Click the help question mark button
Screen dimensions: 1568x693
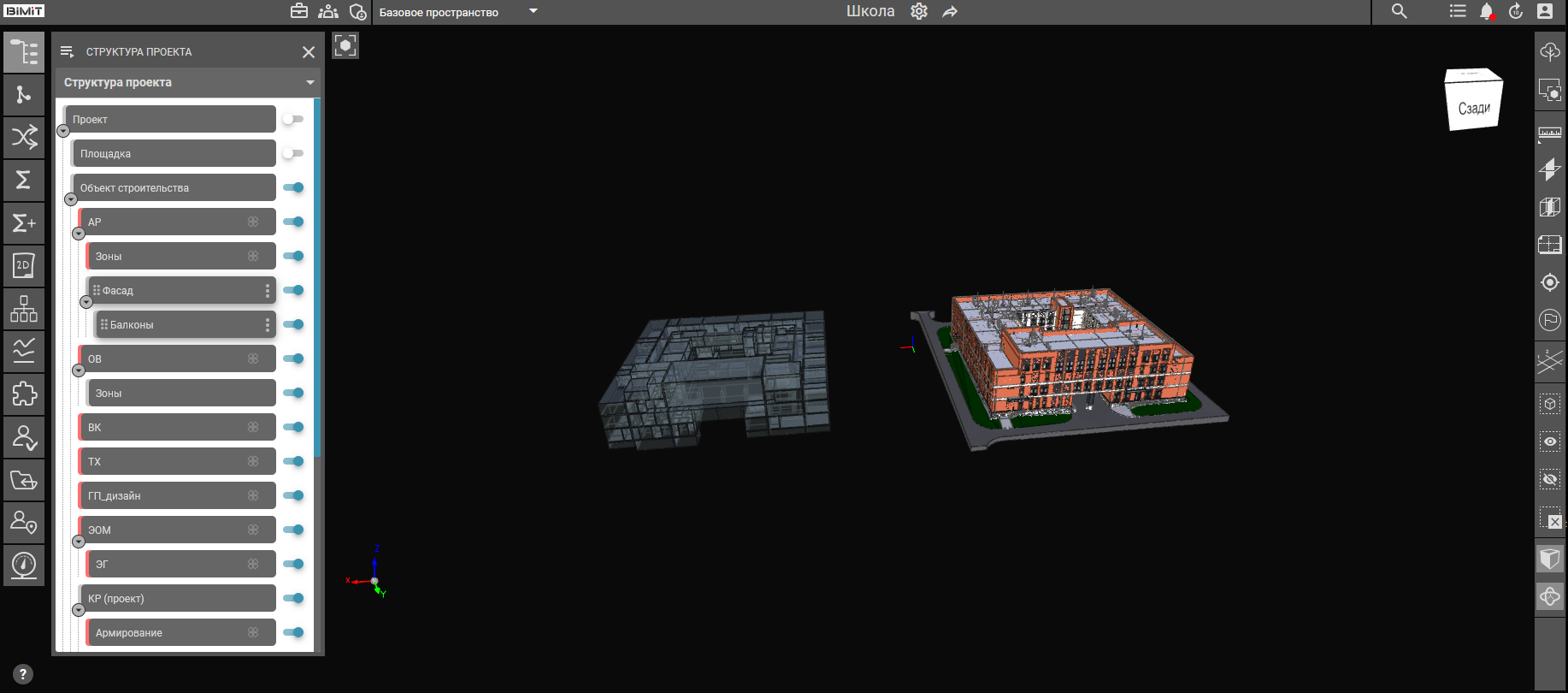pos(23,674)
